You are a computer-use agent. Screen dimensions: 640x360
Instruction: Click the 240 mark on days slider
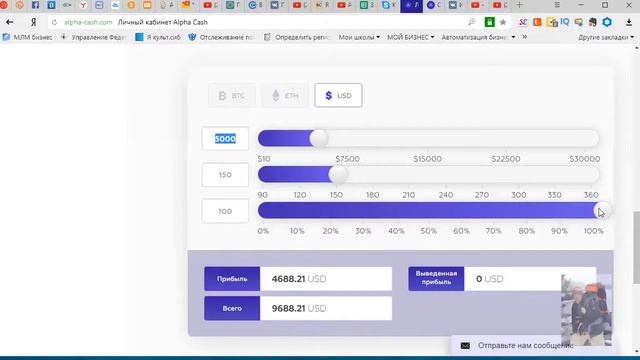[x=446, y=195]
